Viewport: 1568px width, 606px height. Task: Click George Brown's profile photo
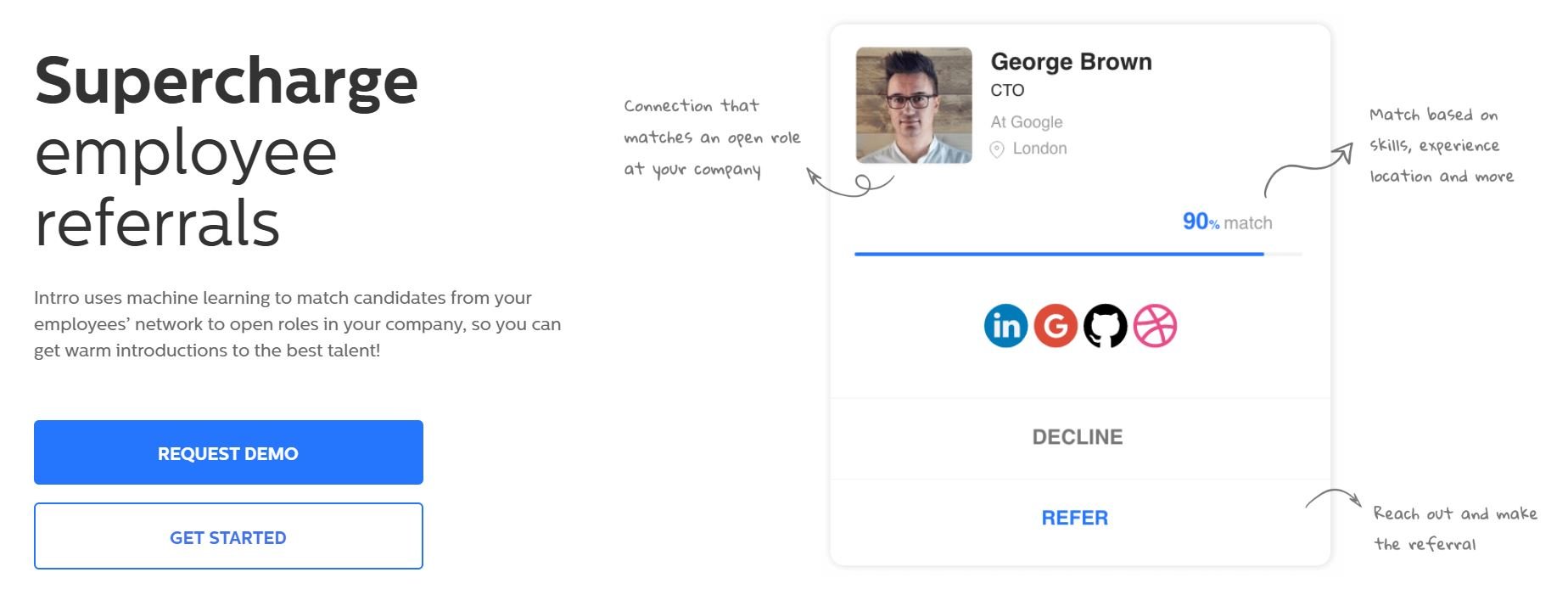914,105
